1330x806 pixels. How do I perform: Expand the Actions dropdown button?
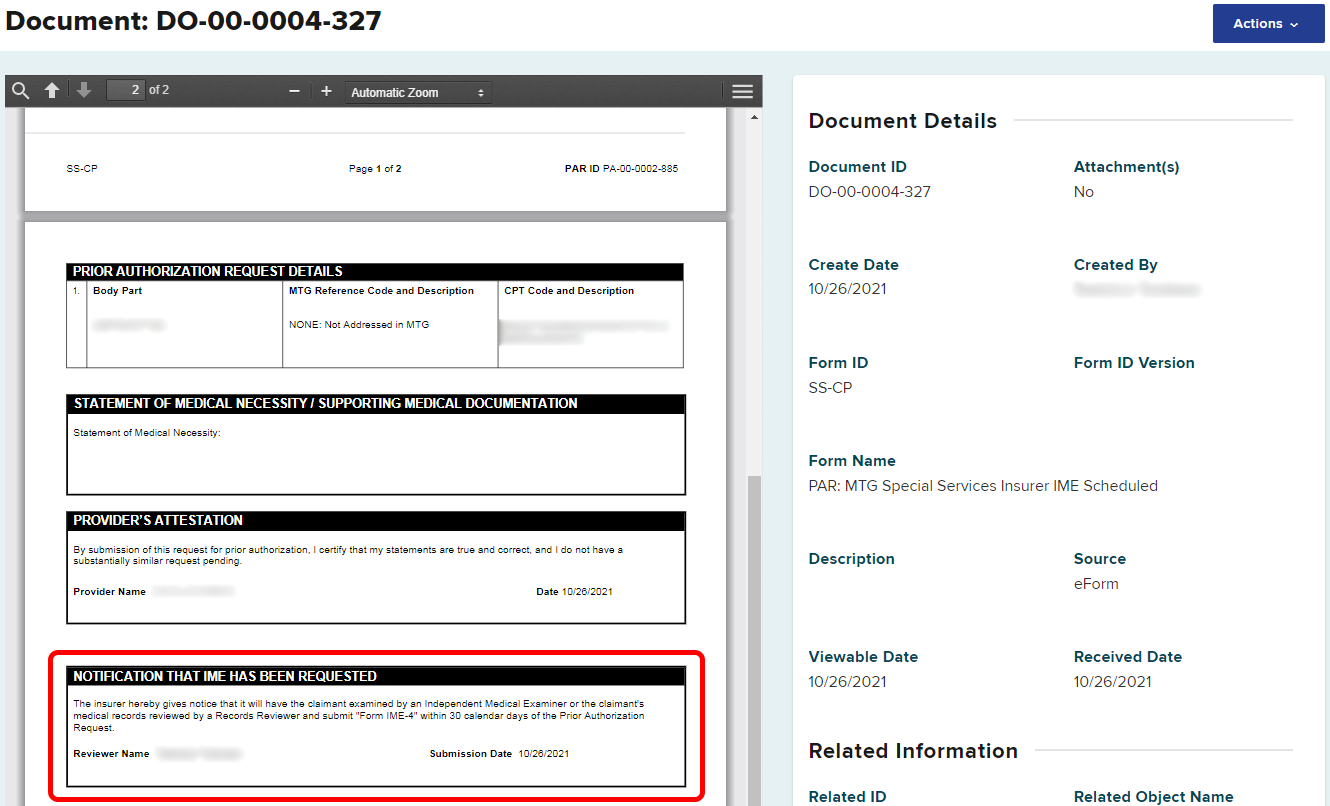[1267, 24]
